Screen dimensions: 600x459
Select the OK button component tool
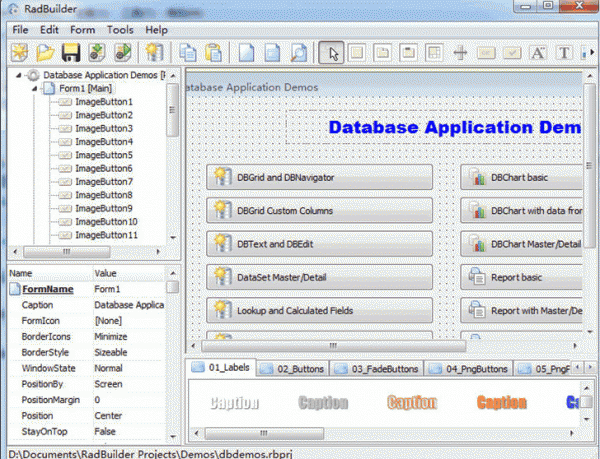[x=486, y=53]
